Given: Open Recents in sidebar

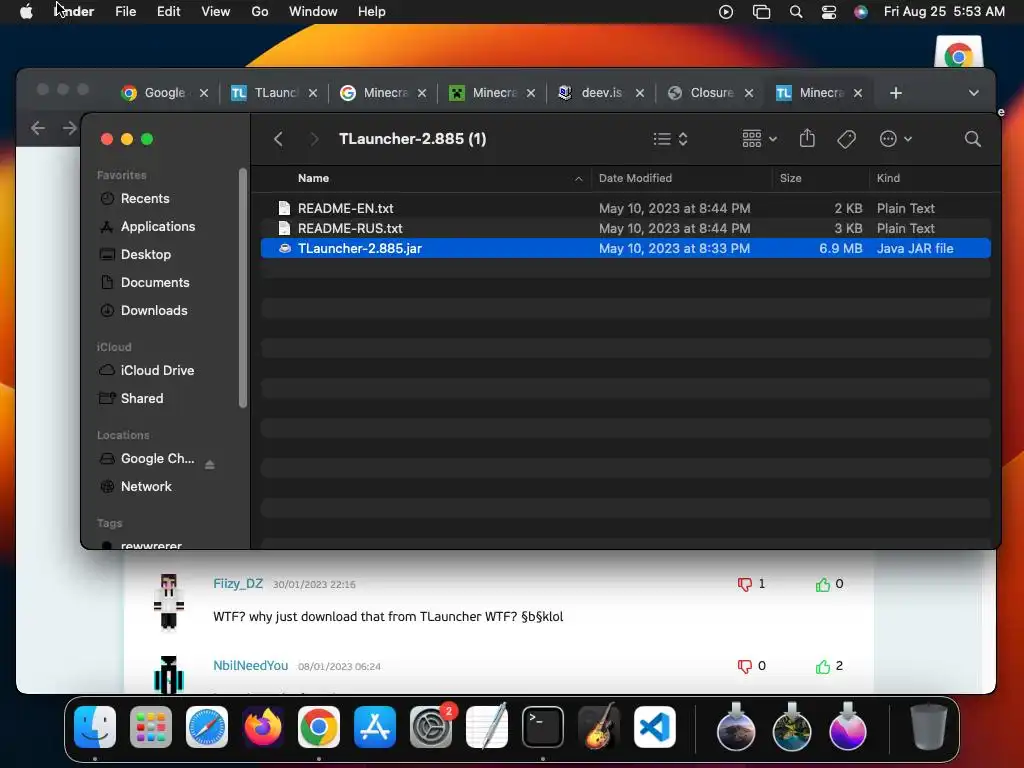Looking at the screenshot, I should tap(144, 199).
